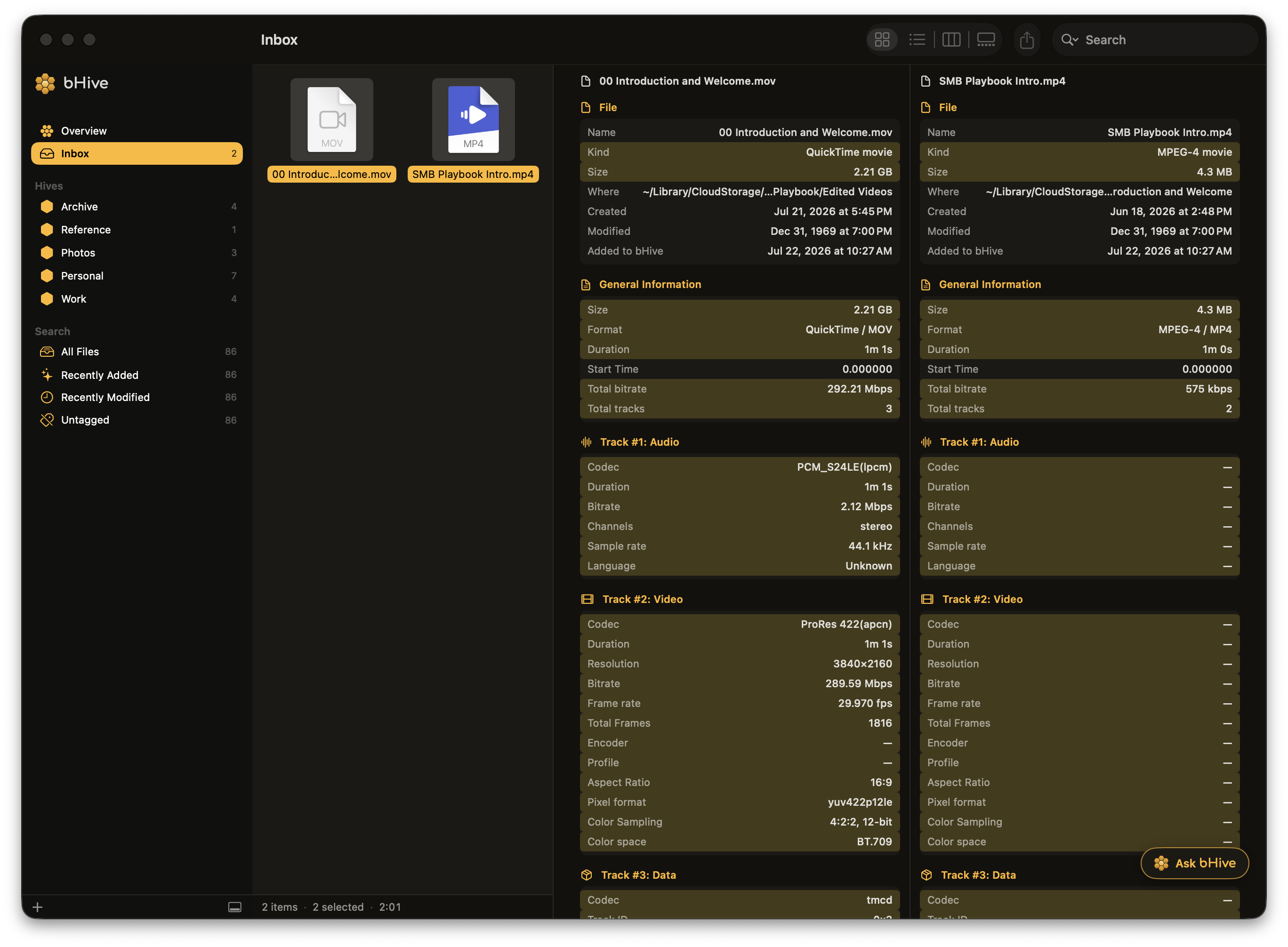1288x947 pixels.
Task: Click the Recently Added sparkle icon
Action: (x=47, y=375)
